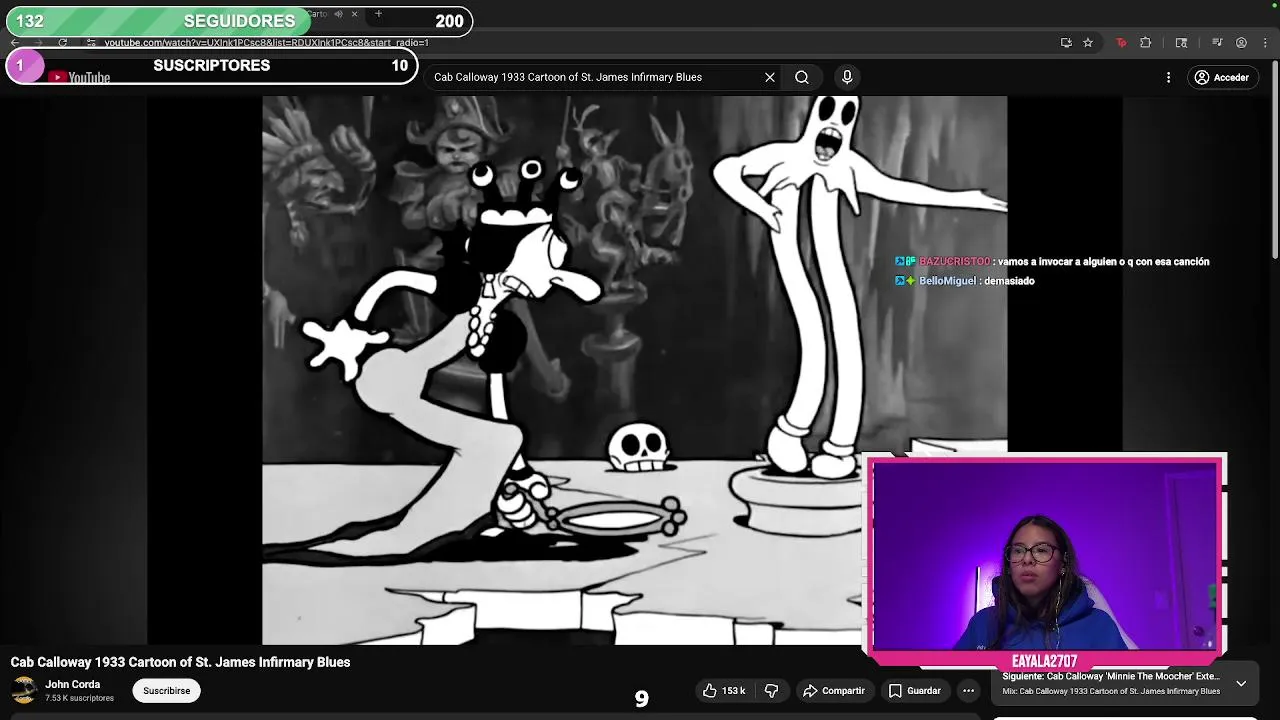1280x720 pixels.
Task: Save the video with Guardar
Action: [915, 691]
